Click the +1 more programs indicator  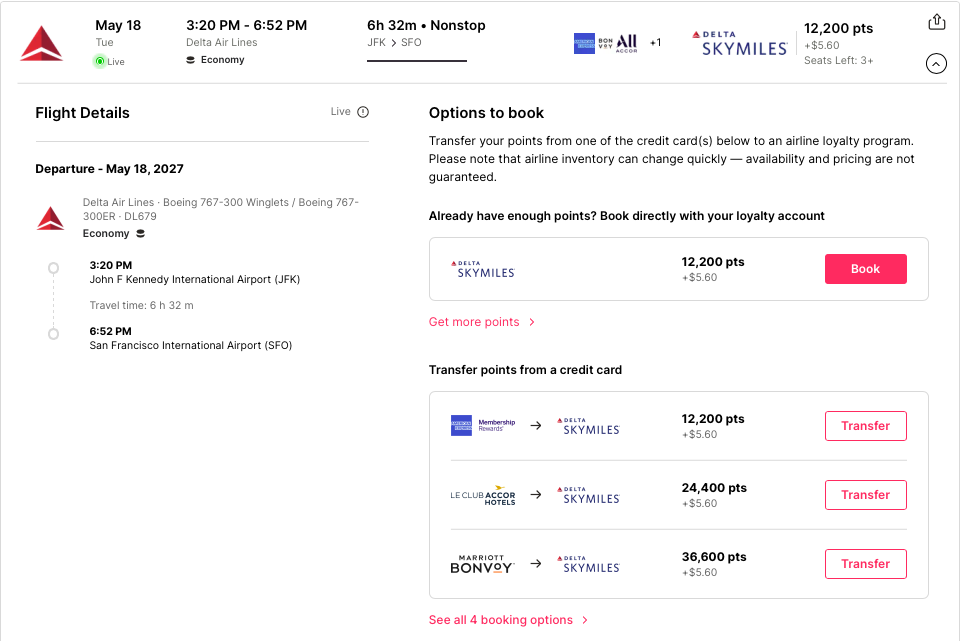point(655,42)
